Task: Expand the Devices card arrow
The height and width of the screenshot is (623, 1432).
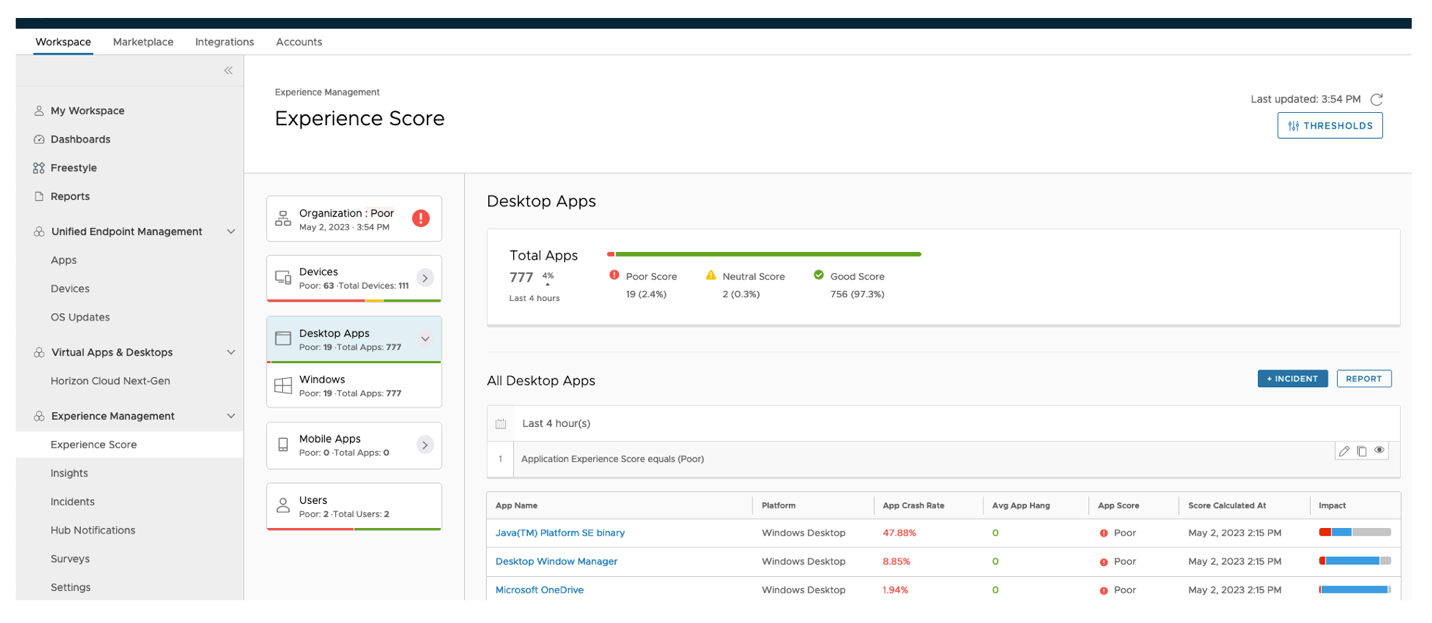Action: [x=425, y=278]
